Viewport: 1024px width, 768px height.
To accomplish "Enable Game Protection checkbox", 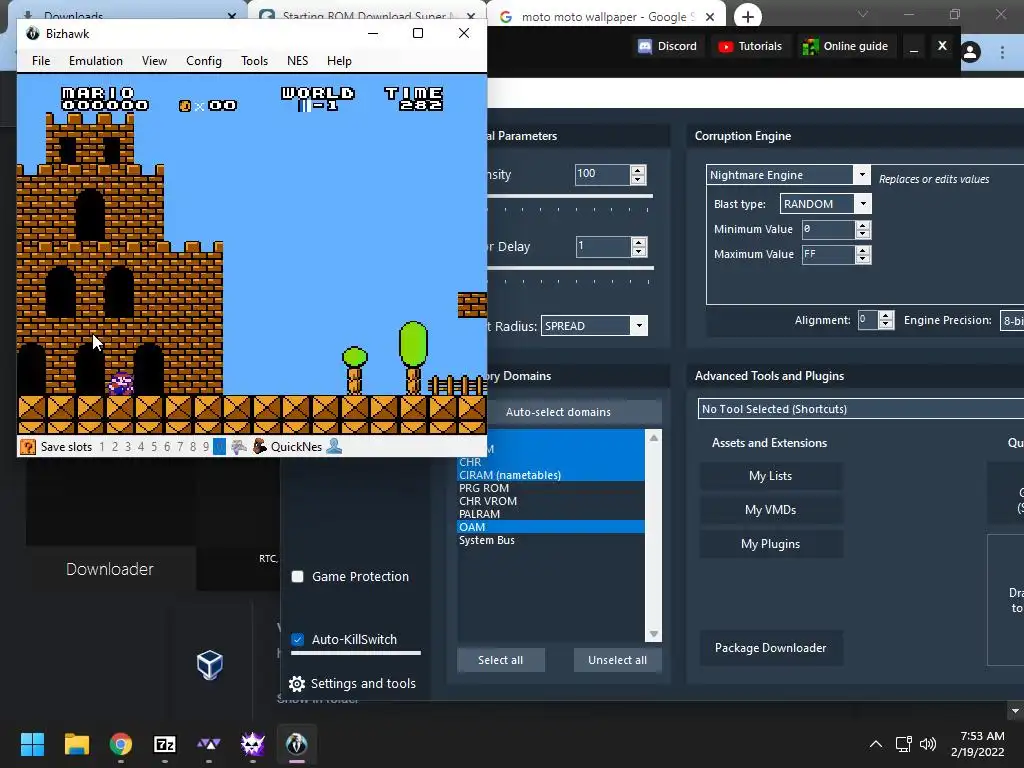I will 298,577.
